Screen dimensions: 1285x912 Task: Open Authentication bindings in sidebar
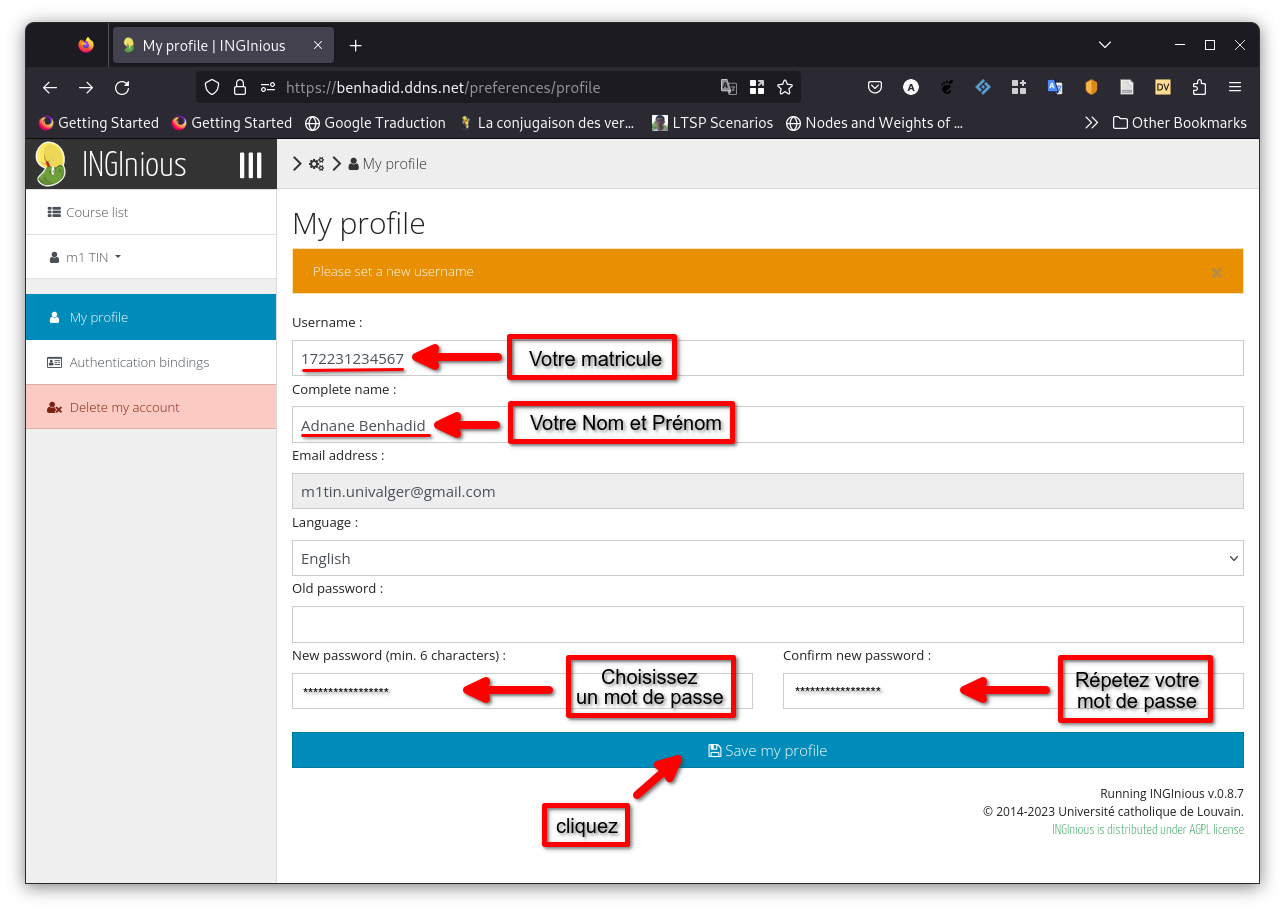pyautogui.click(x=151, y=362)
